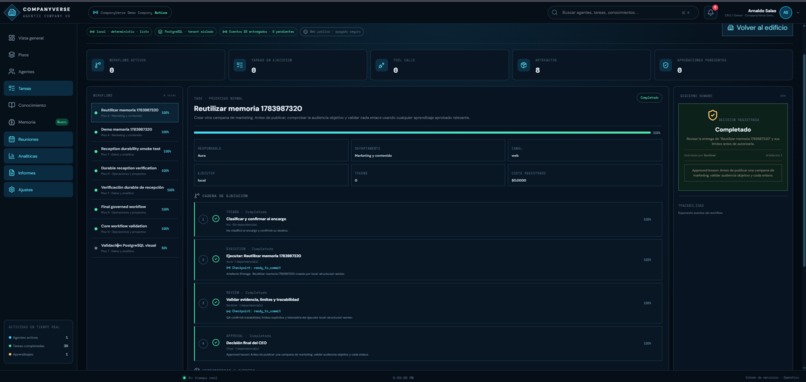Image resolution: width=806 pixels, height=382 pixels.
Task: Open Reuniones in the sidebar
Action: [x=38, y=139]
